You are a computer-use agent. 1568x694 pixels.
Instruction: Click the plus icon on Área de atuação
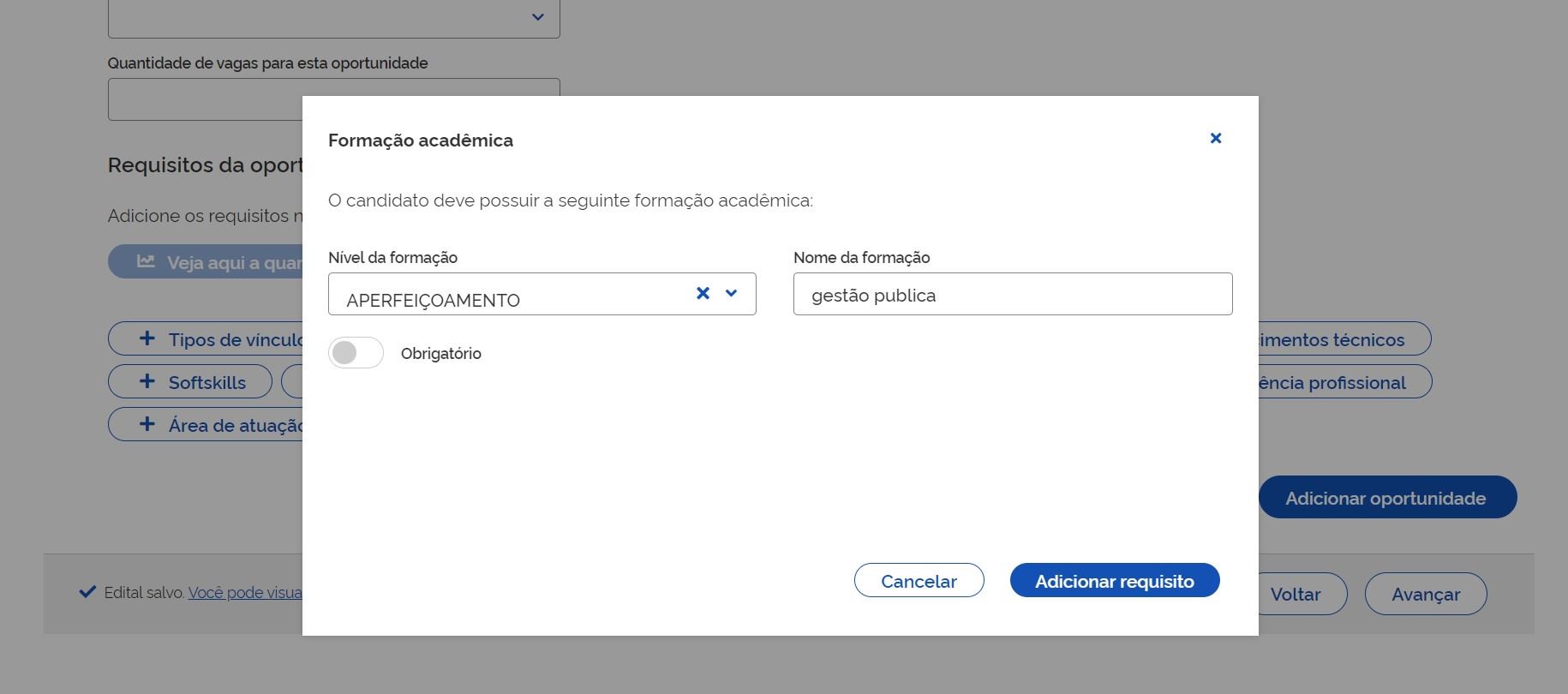(147, 424)
